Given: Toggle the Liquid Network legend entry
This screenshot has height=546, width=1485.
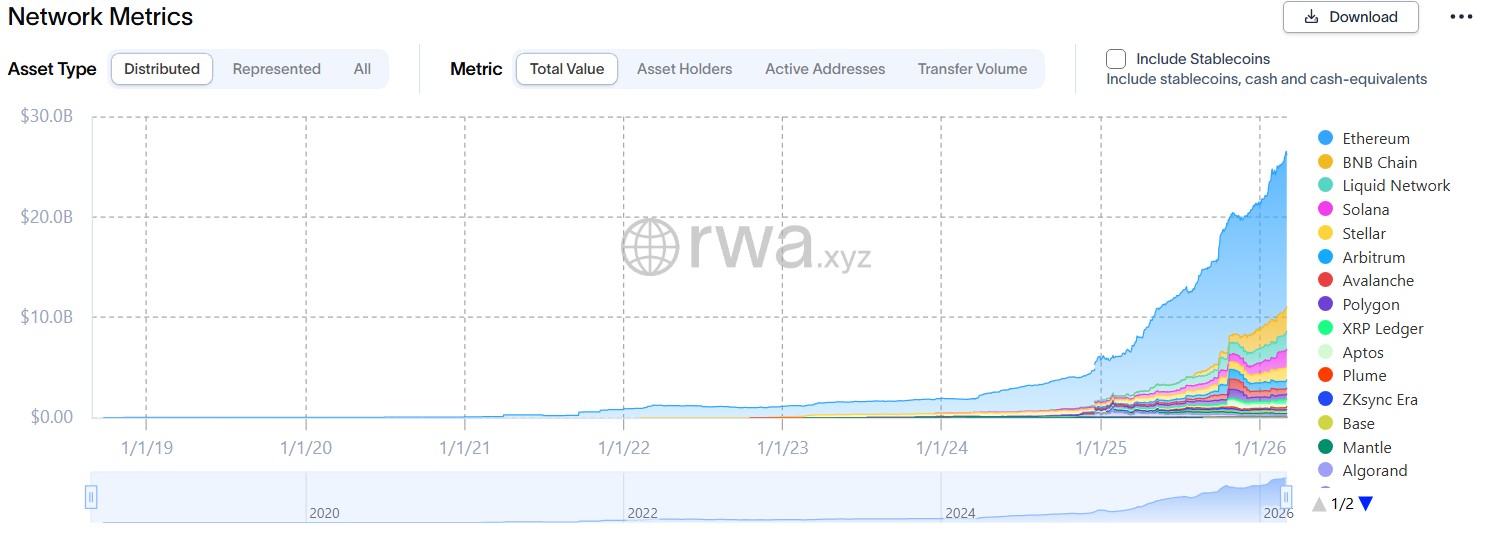Looking at the screenshot, I should (x=1396, y=186).
